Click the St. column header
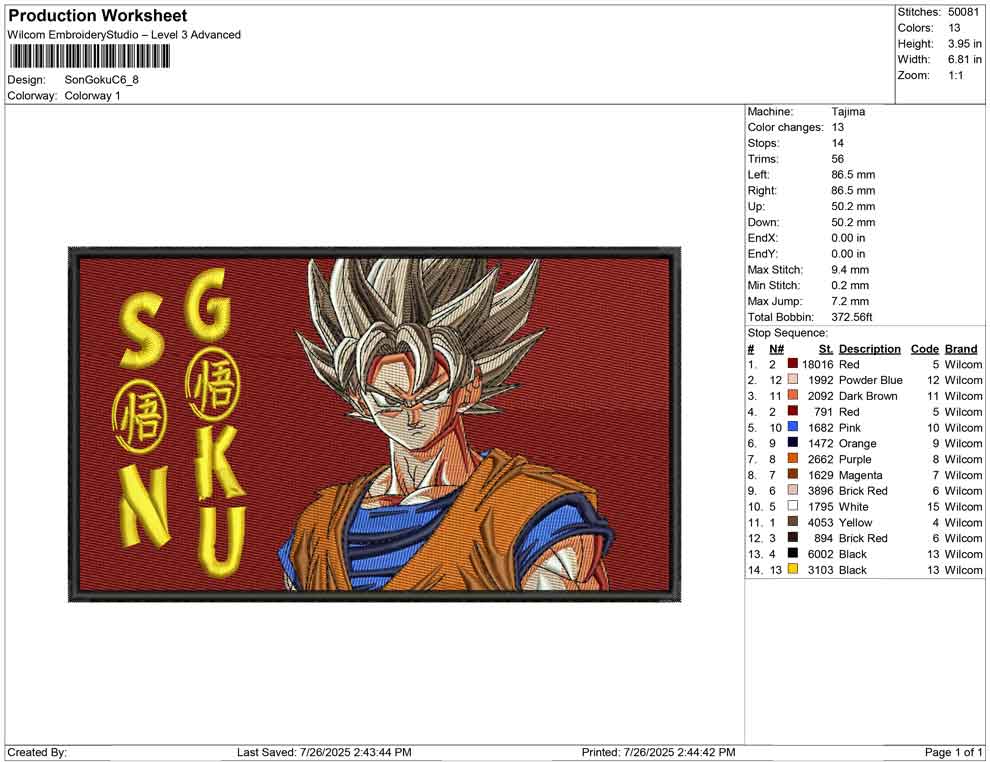 click(826, 348)
